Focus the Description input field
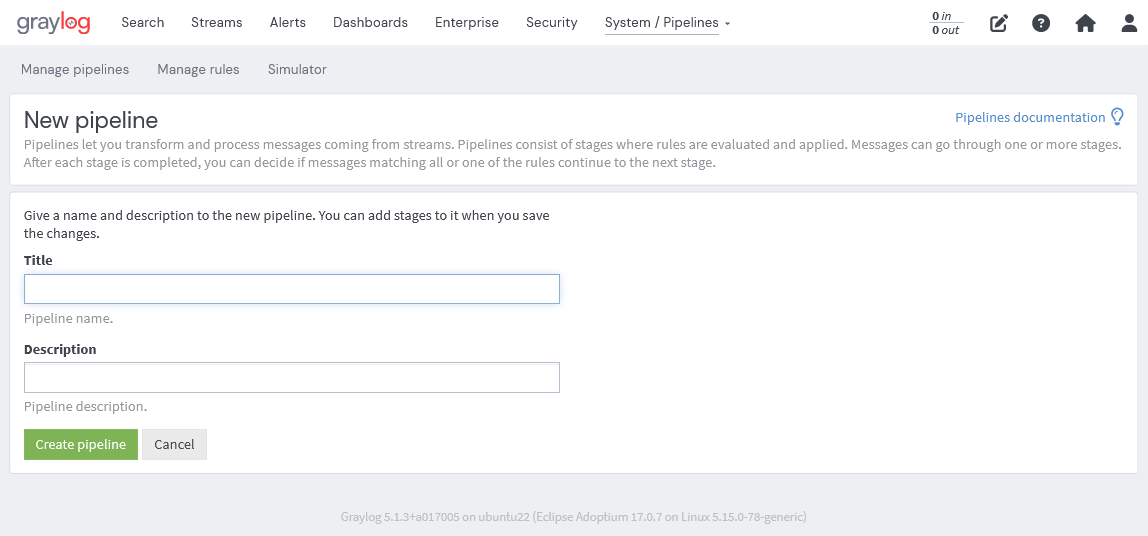 click(291, 378)
